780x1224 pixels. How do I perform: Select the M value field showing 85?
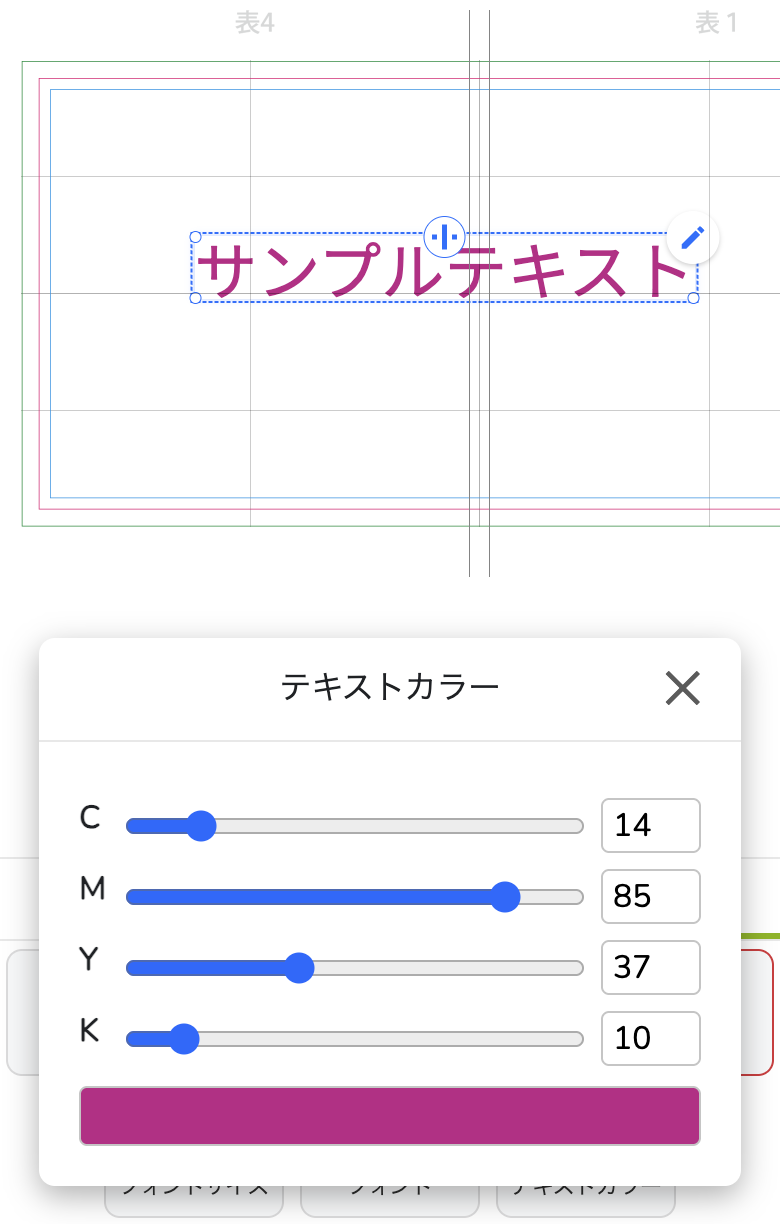click(x=651, y=896)
